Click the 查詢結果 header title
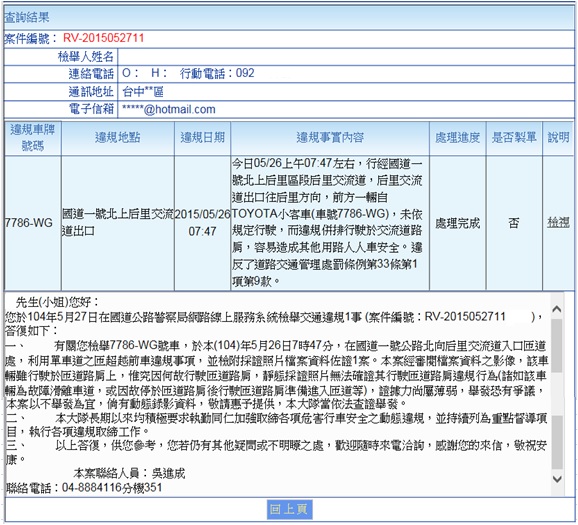The height and width of the screenshot is (525, 578). (x=27, y=17)
